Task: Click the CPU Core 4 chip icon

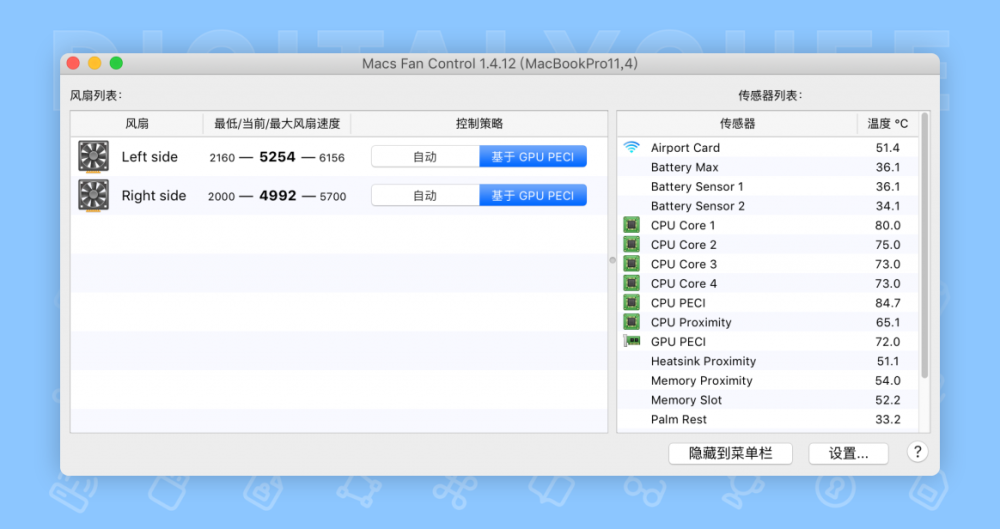Action: tap(631, 283)
